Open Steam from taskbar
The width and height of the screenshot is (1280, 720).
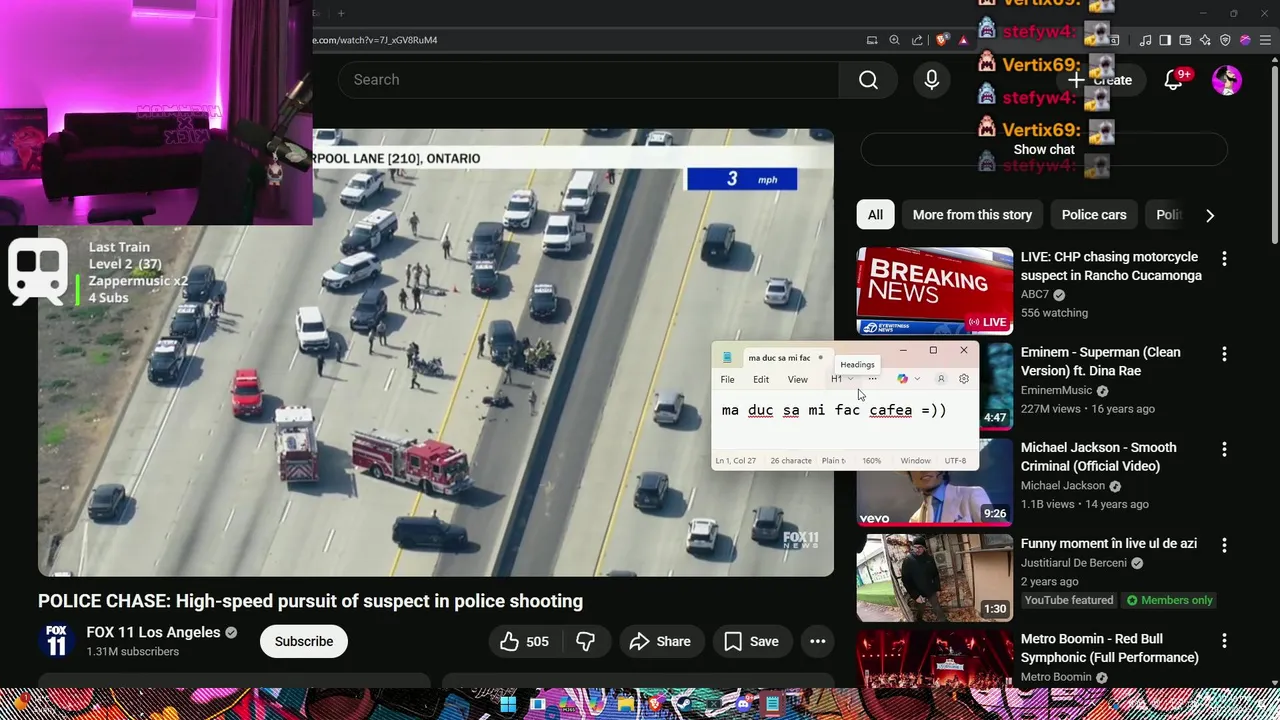pos(684,704)
